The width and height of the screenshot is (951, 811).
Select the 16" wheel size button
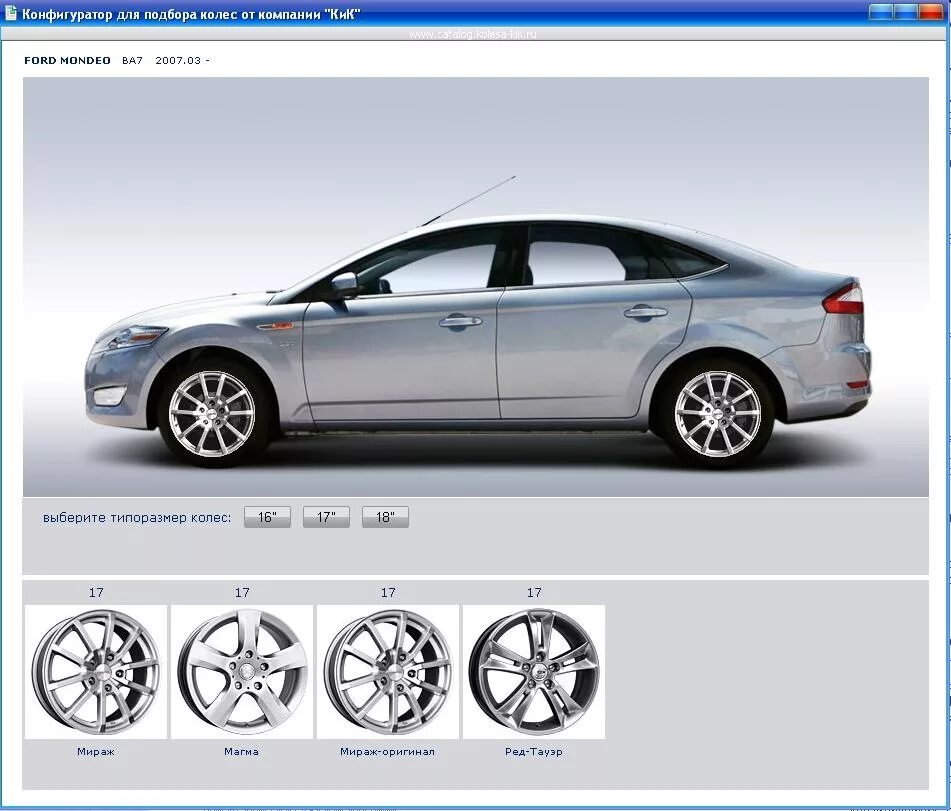(267, 517)
